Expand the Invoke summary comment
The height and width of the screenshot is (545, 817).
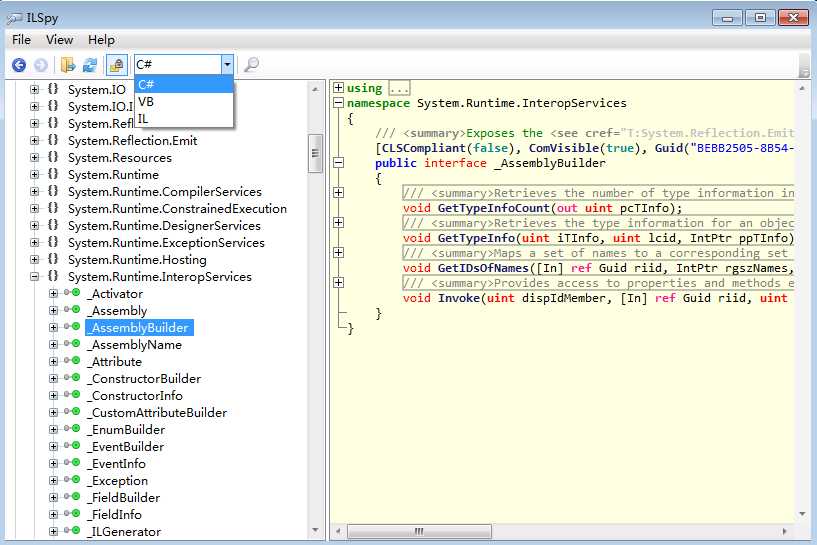pos(339,282)
